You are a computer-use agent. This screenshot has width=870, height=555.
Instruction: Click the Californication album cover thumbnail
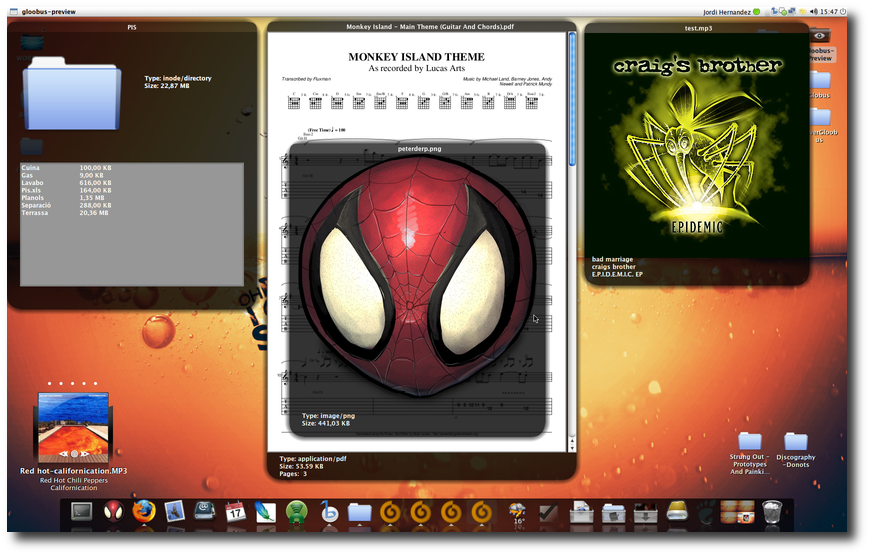coord(73,427)
